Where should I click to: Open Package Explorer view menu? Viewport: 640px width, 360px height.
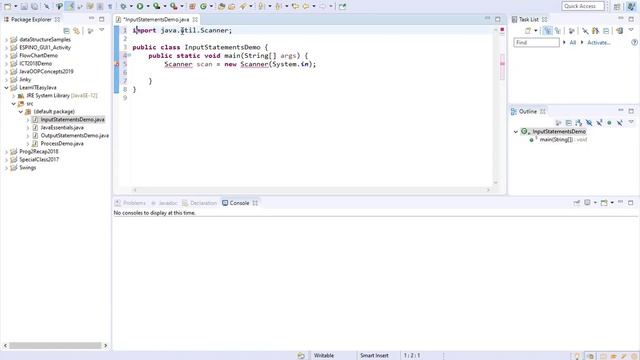pyautogui.click(x=102, y=31)
